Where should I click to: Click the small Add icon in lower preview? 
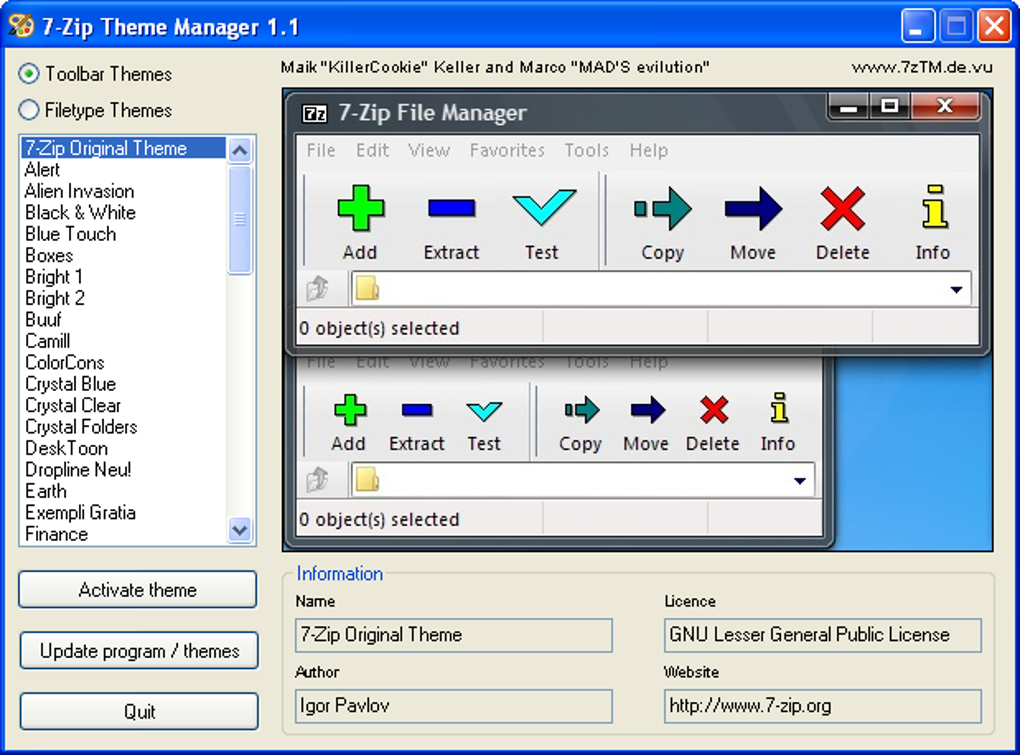[350, 410]
